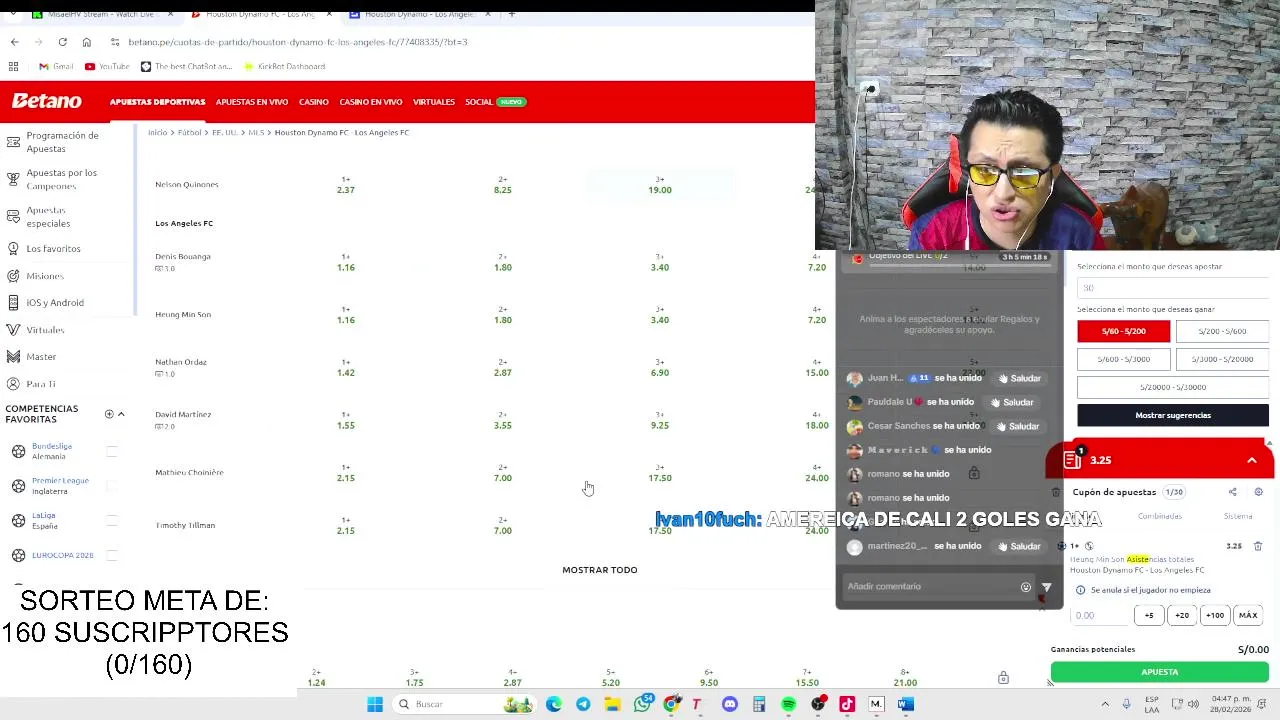Image resolution: width=1280 pixels, height=720 pixels.
Task: Select David Martinez 2+ odds 3.55
Action: pyautogui.click(x=502, y=420)
